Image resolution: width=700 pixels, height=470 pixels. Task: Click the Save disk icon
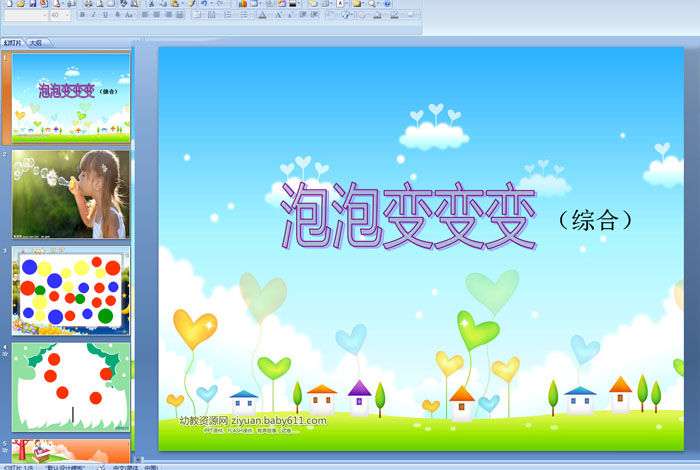click(x=33, y=4)
